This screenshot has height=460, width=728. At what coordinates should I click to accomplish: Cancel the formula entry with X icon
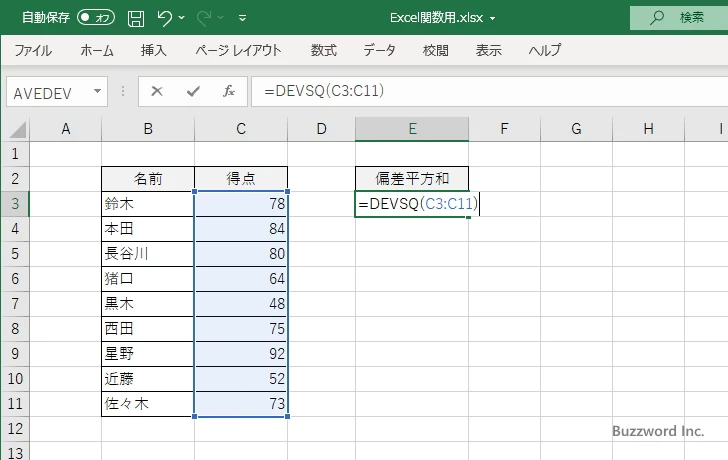tap(157, 91)
